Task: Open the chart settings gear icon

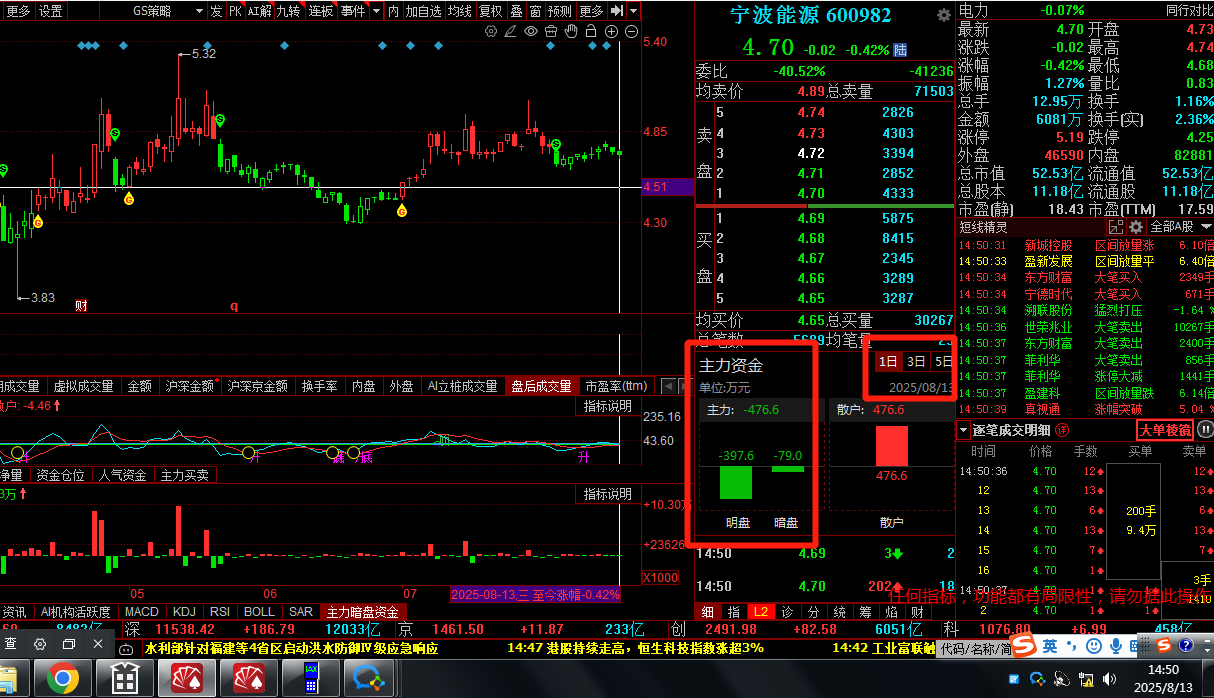Action: coord(491,31)
